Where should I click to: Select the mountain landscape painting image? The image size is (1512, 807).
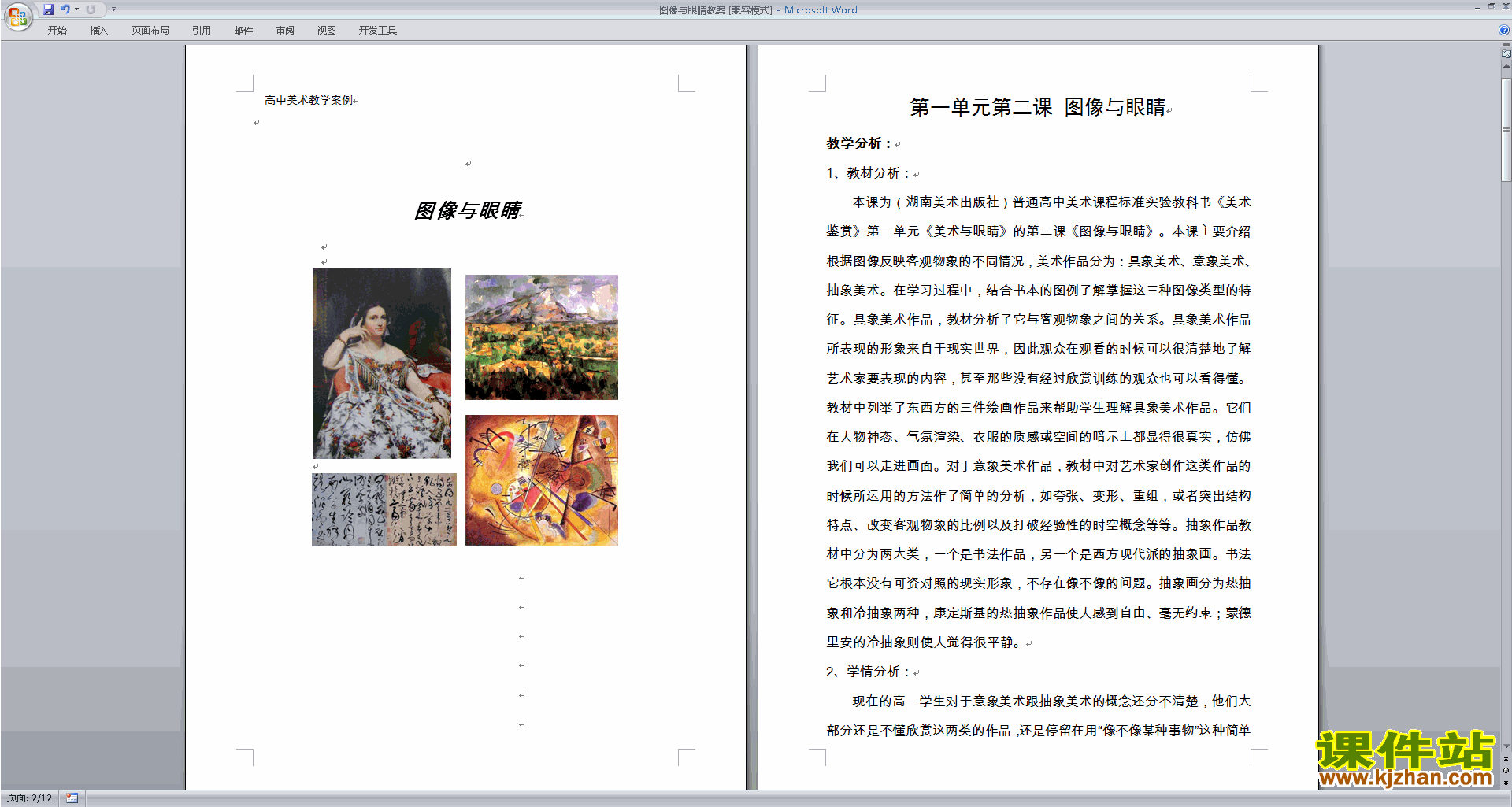(x=542, y=337)
